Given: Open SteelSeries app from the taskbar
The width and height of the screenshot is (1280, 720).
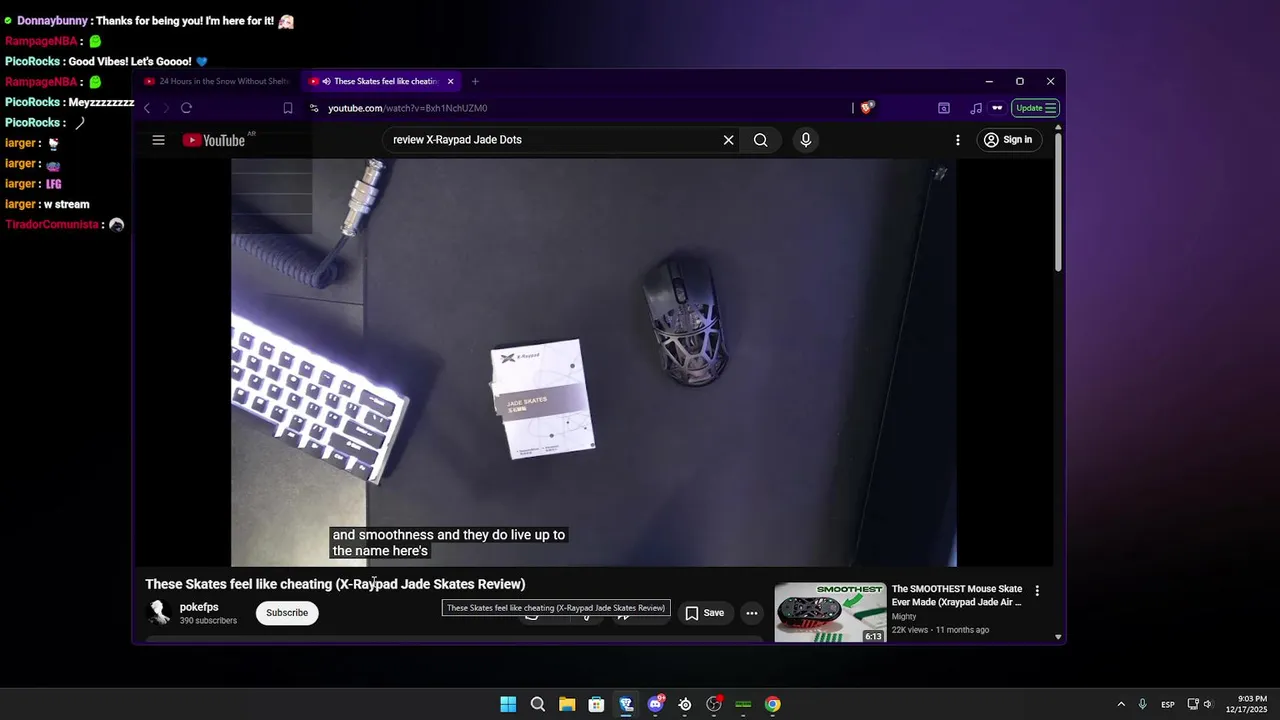Looking at the screenshot, I should 685,704.
